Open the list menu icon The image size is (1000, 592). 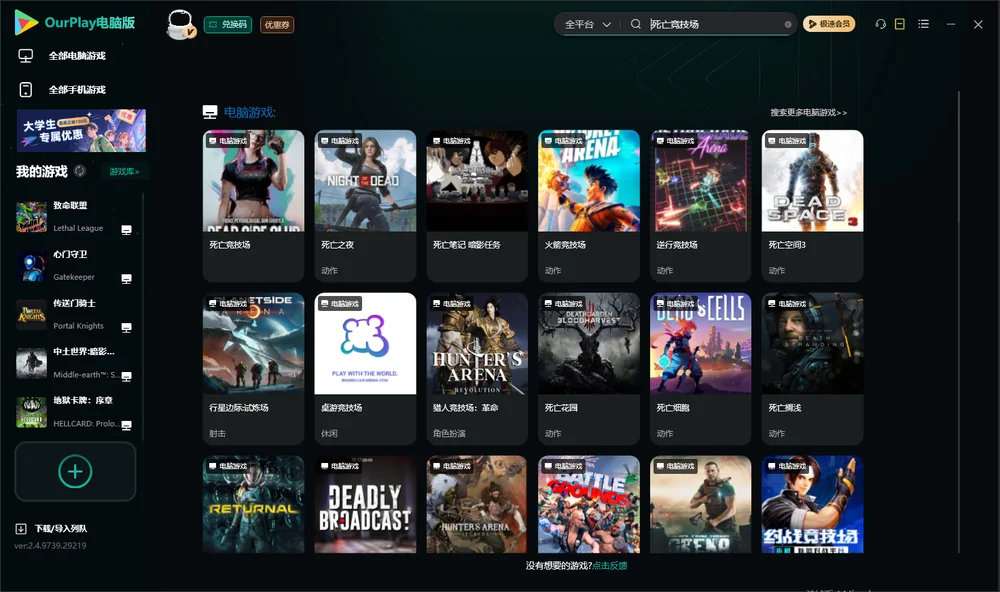923,24
